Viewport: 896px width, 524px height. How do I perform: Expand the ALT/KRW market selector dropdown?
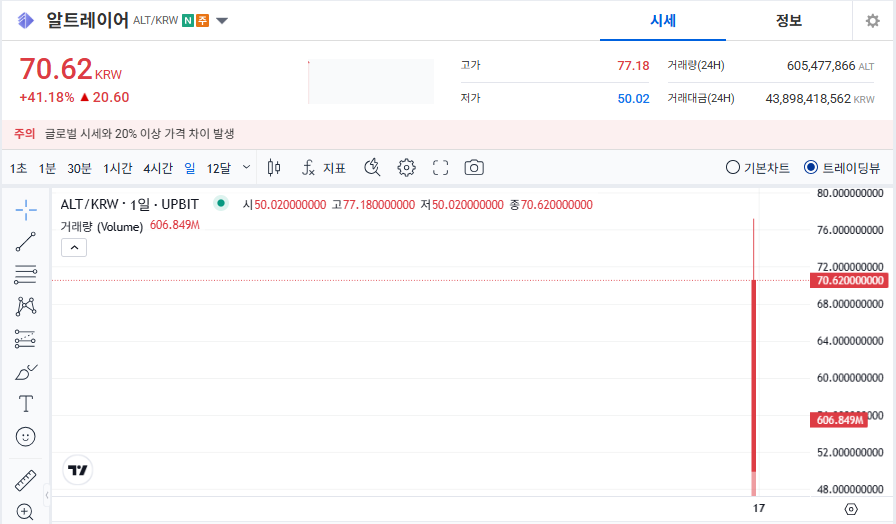222,21
